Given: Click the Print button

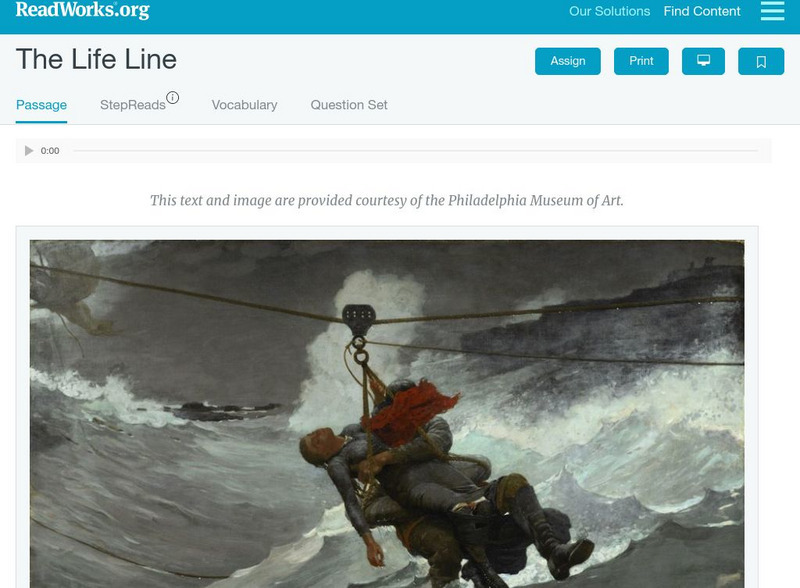Looking at the screenshot, I should tap(641, 61).
